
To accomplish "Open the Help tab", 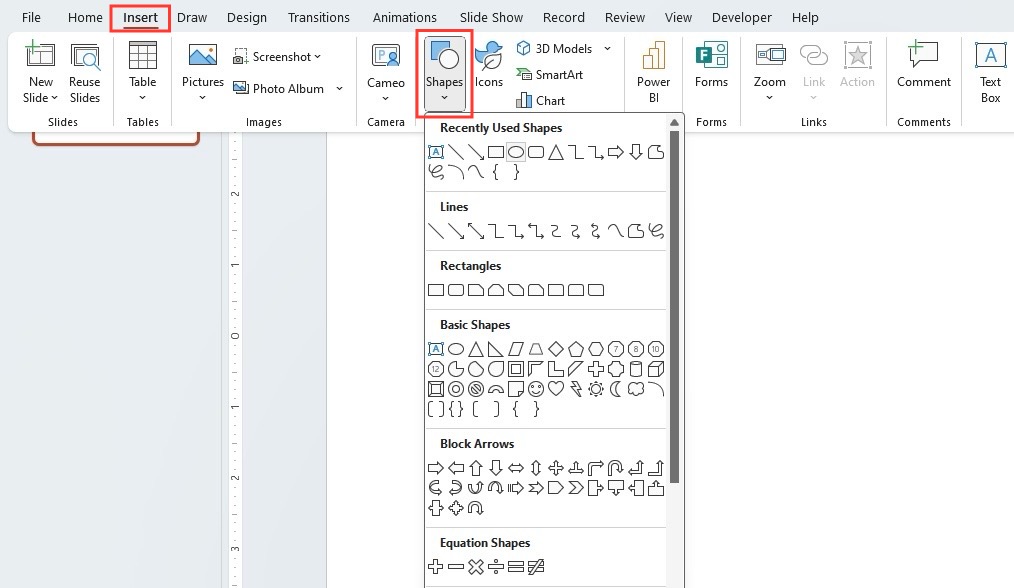I will pyautogui.click(x=804, y=17).
